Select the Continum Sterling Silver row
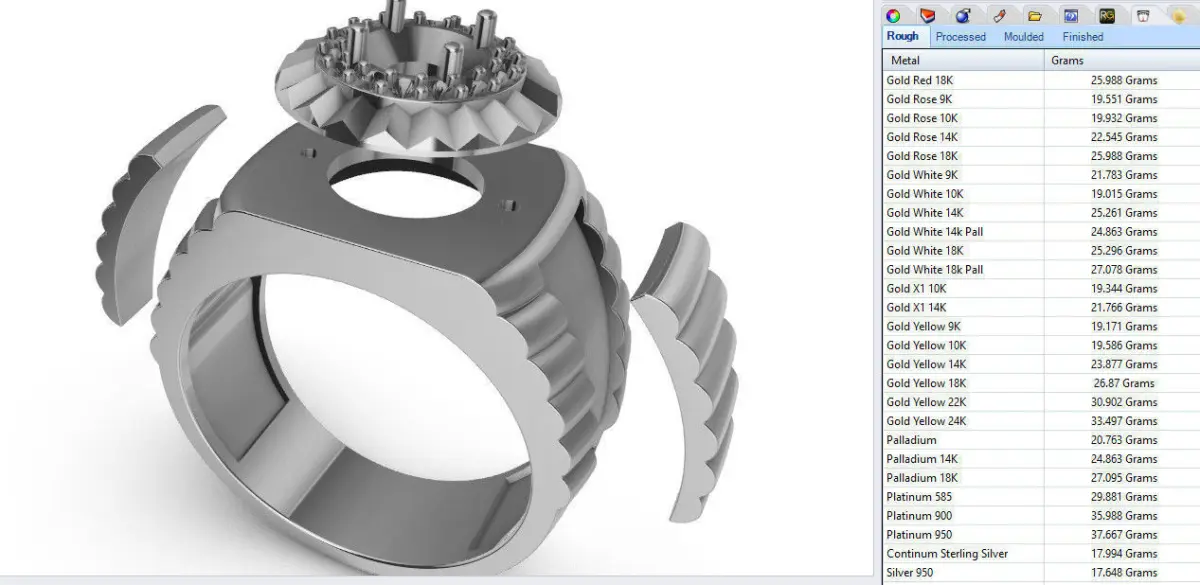The image size is (1200, 585). click(1041, 555)
